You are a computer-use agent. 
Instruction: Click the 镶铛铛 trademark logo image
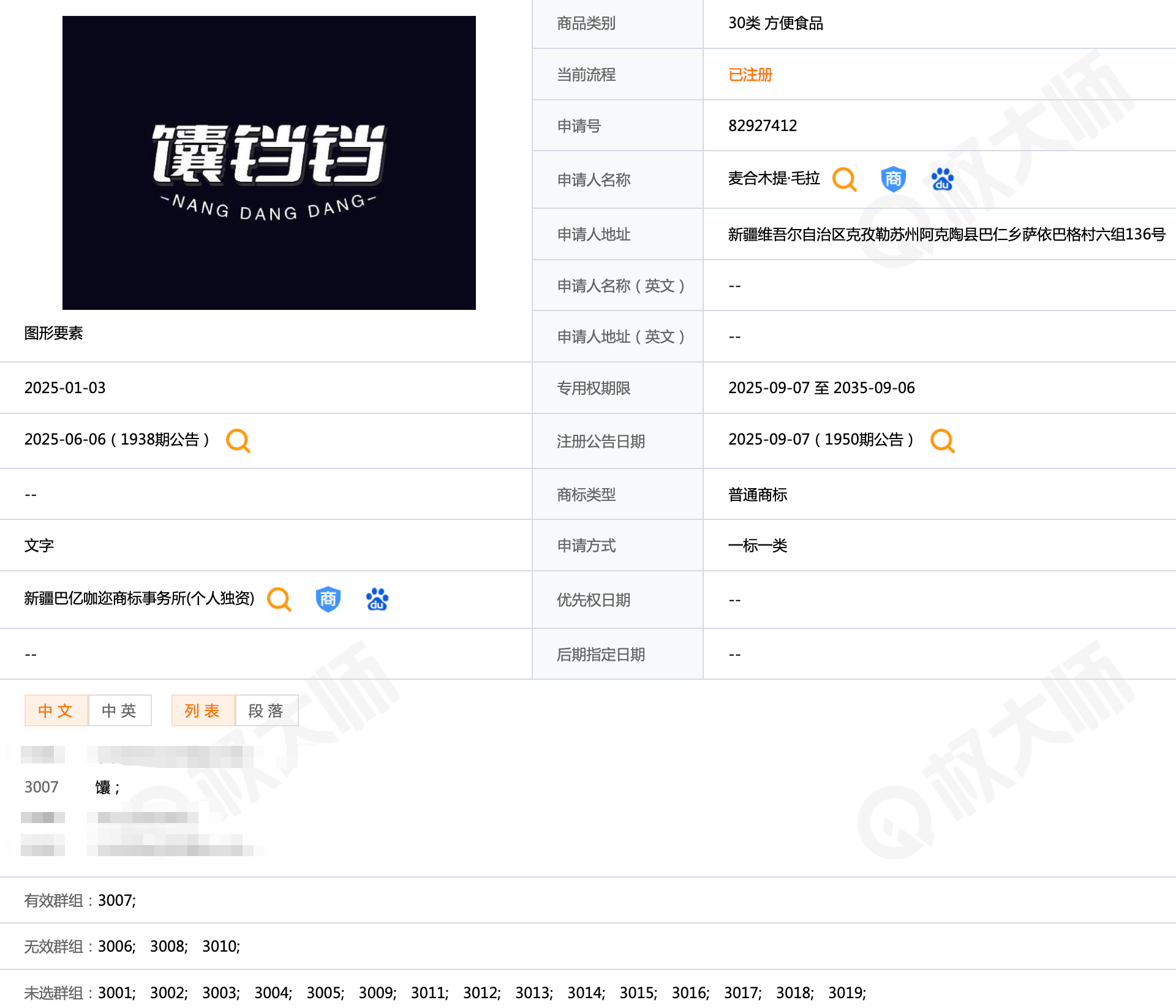(x=269, y=162)
